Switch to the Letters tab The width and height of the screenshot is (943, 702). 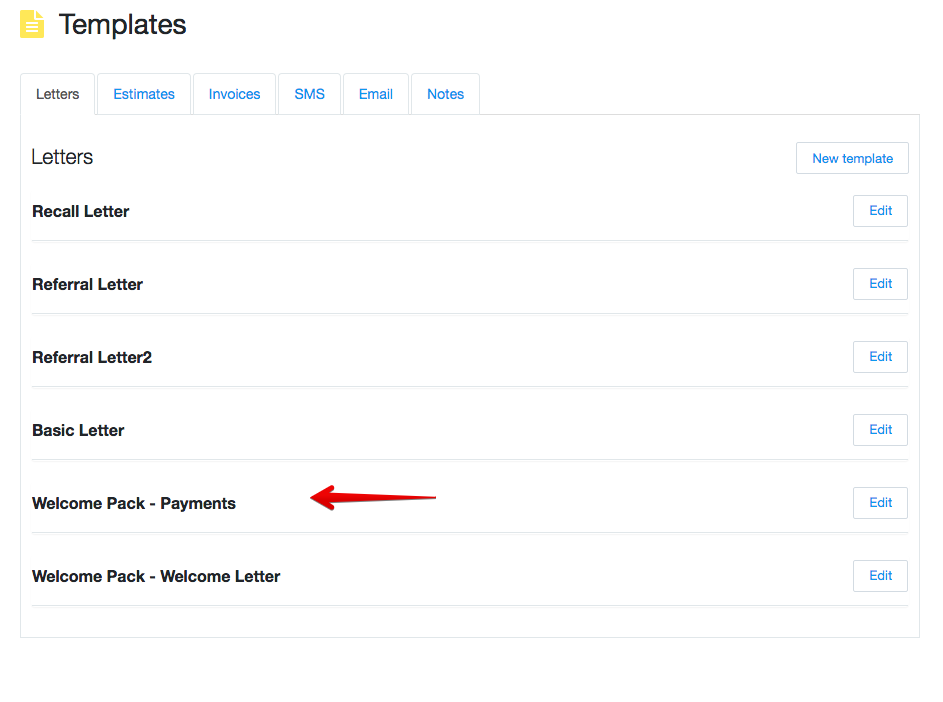tap(57, 94)
